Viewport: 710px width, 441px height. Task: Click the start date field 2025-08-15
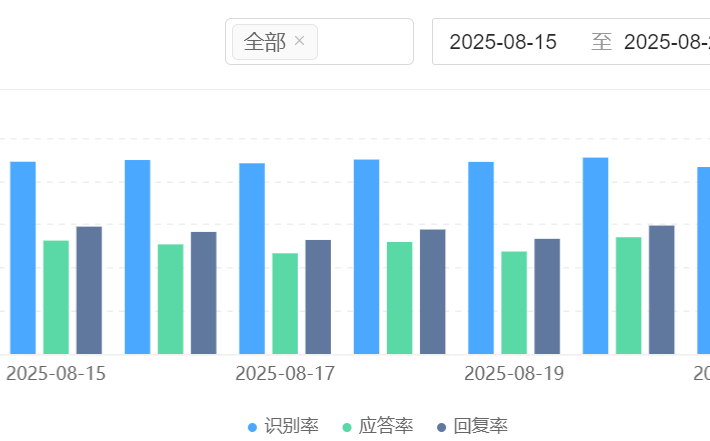click(x=502, y=42)
